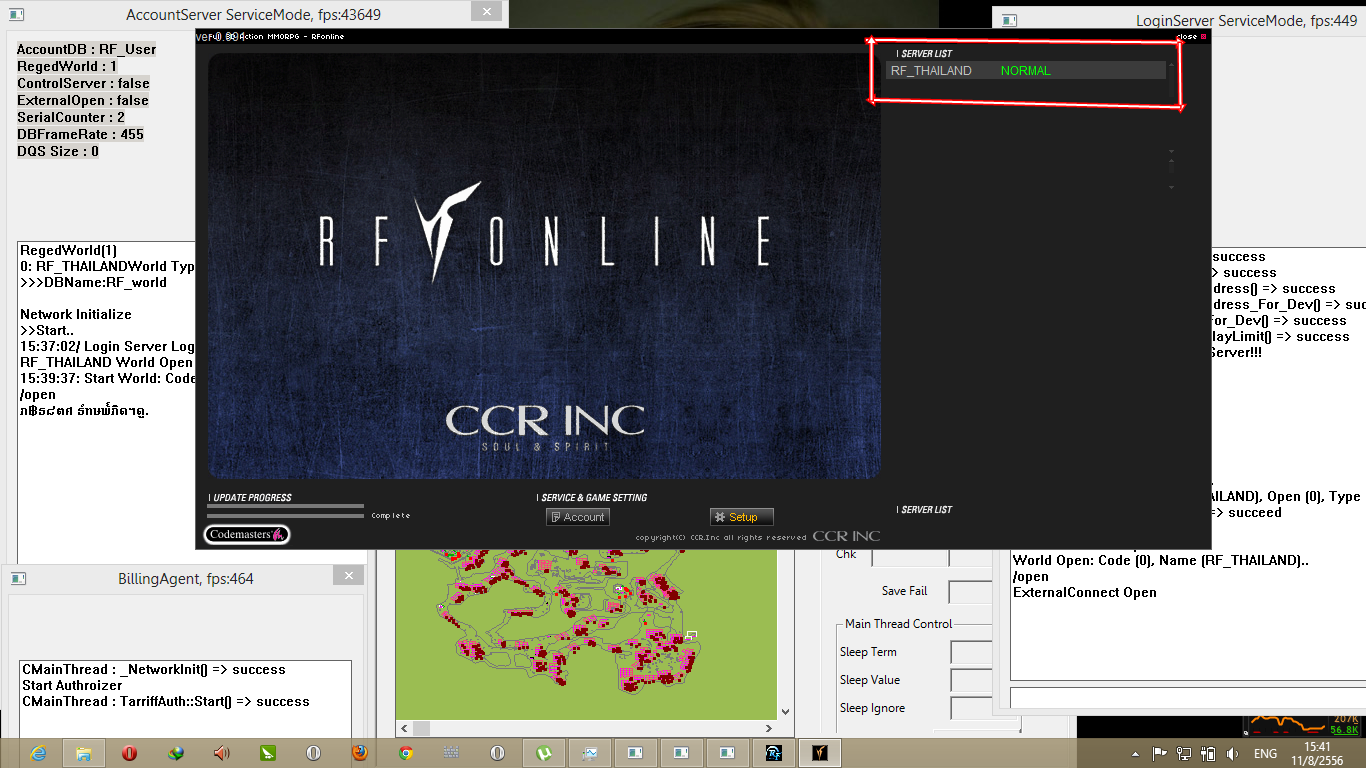Close the RF Online launcher
Viewport: 1366px width, 768px height.
tap(1191, 37)
